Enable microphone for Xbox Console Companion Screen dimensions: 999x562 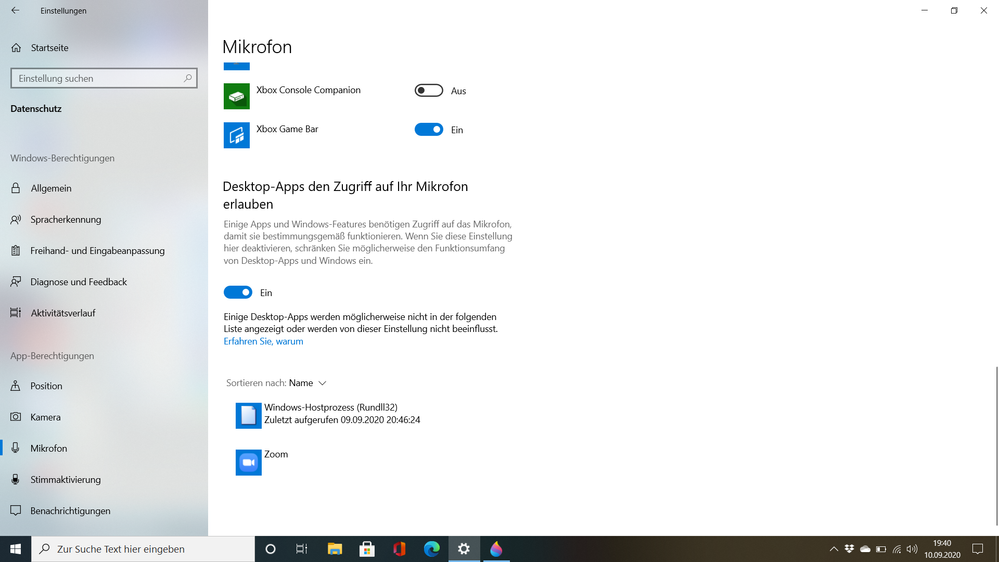[x=429, y=91]
